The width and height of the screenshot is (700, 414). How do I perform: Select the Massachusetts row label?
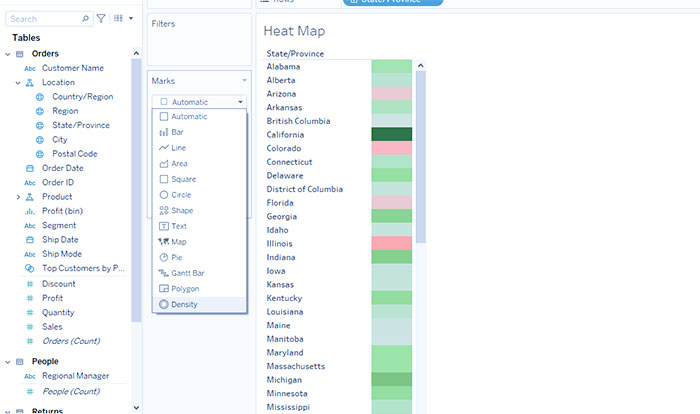tap(296, 366)
